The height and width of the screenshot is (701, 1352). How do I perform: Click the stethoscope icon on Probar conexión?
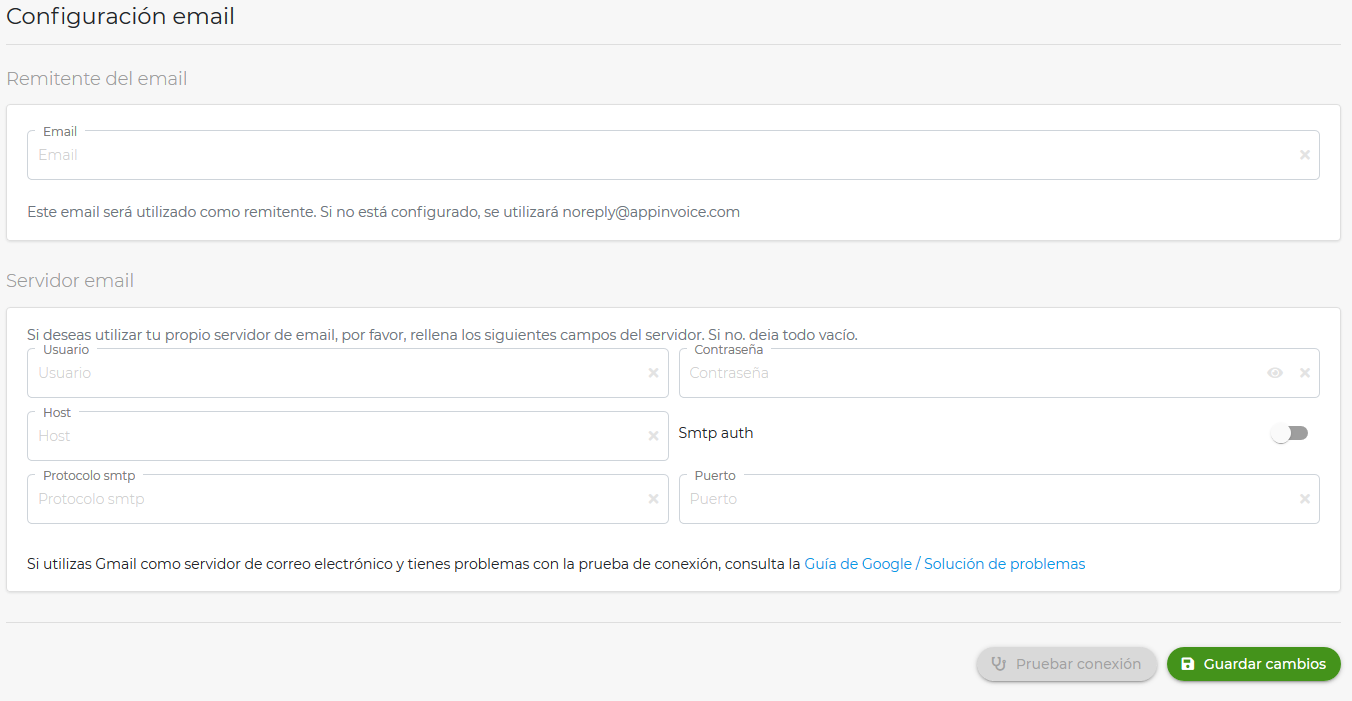click(x=997, y=664)
